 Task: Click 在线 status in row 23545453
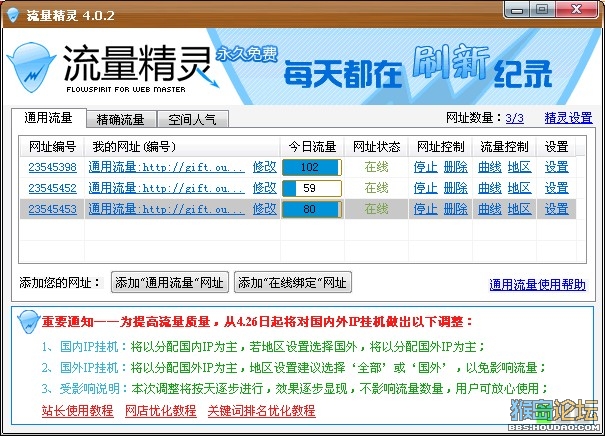(376, 209)
